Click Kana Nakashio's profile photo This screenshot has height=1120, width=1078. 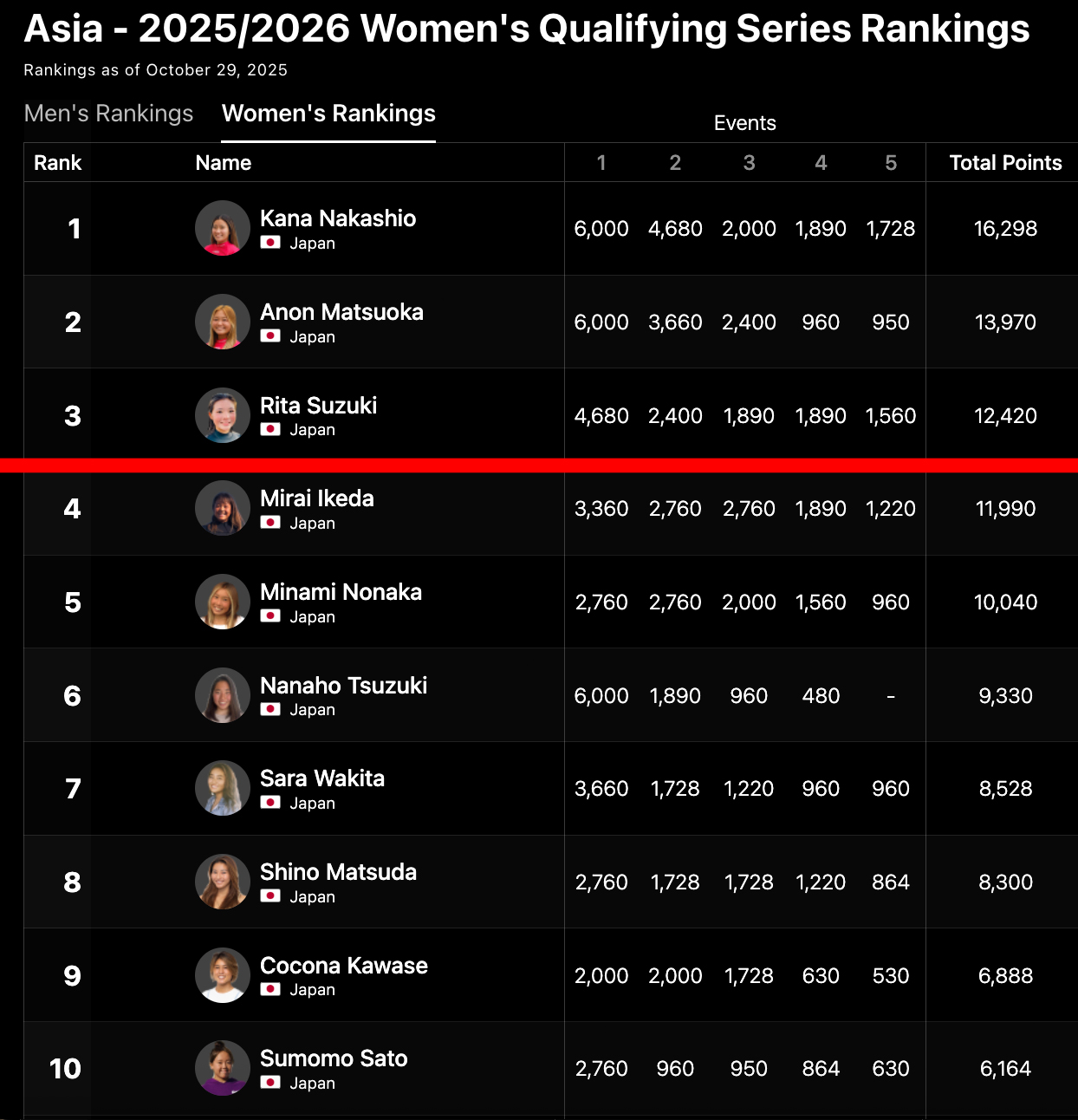pos(223,229)
